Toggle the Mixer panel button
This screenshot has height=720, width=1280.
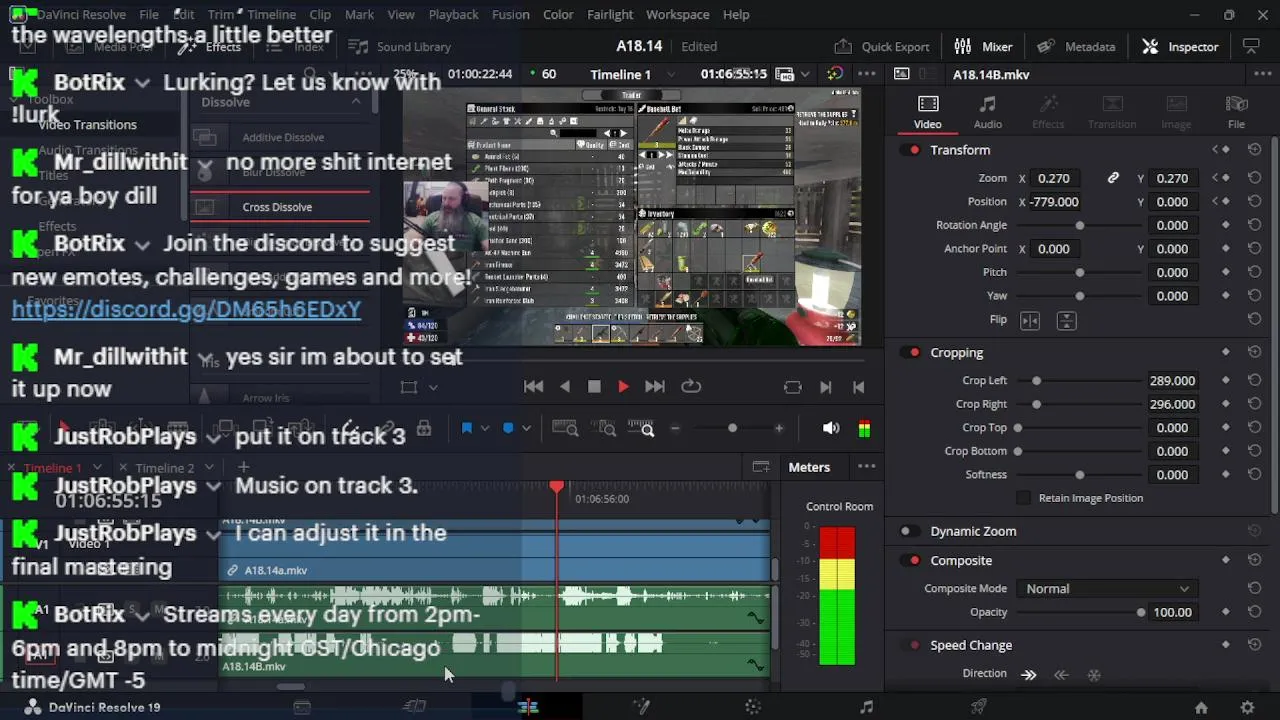(984, 46)
